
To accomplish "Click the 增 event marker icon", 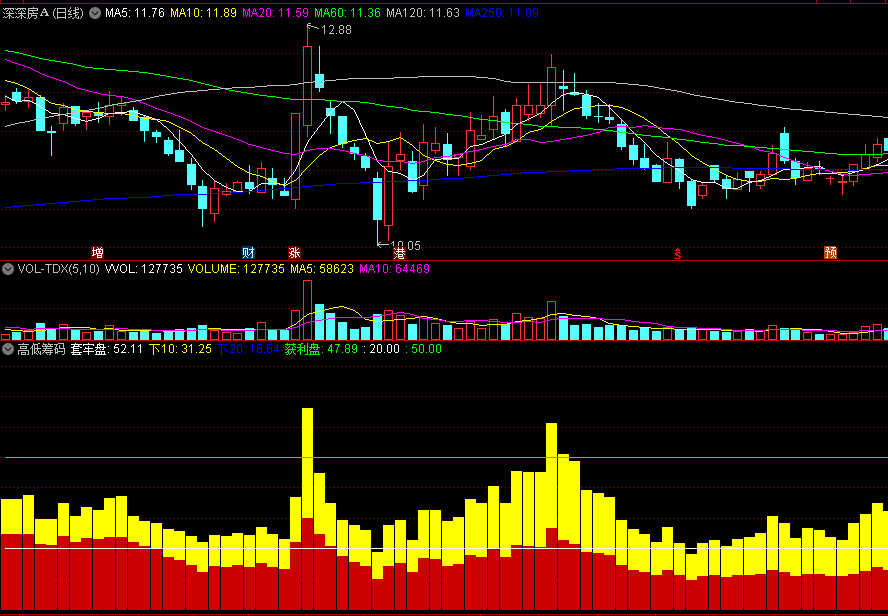I will point(98,253).
